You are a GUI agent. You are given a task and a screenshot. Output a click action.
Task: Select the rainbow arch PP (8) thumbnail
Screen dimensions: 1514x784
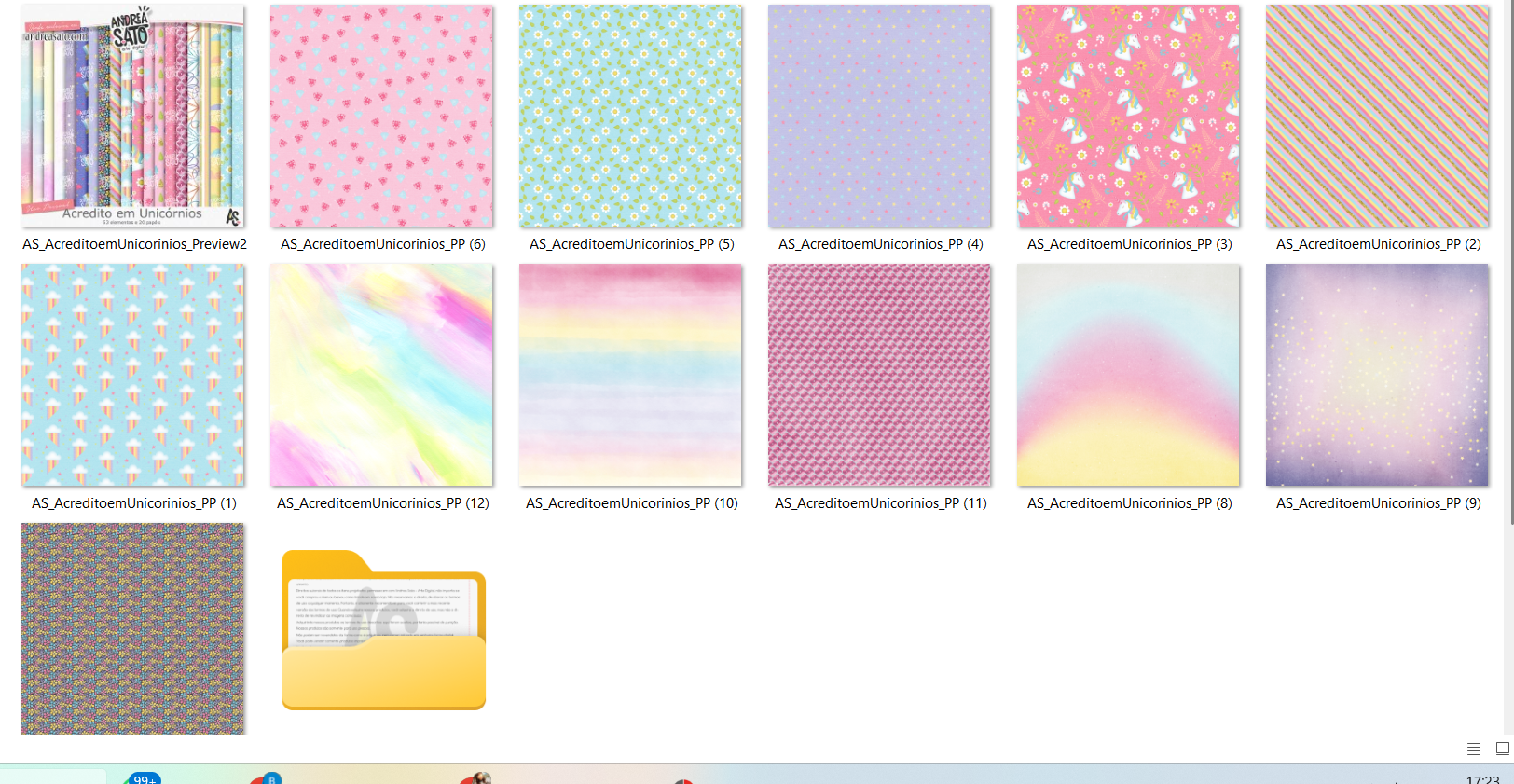(1128, 375)
